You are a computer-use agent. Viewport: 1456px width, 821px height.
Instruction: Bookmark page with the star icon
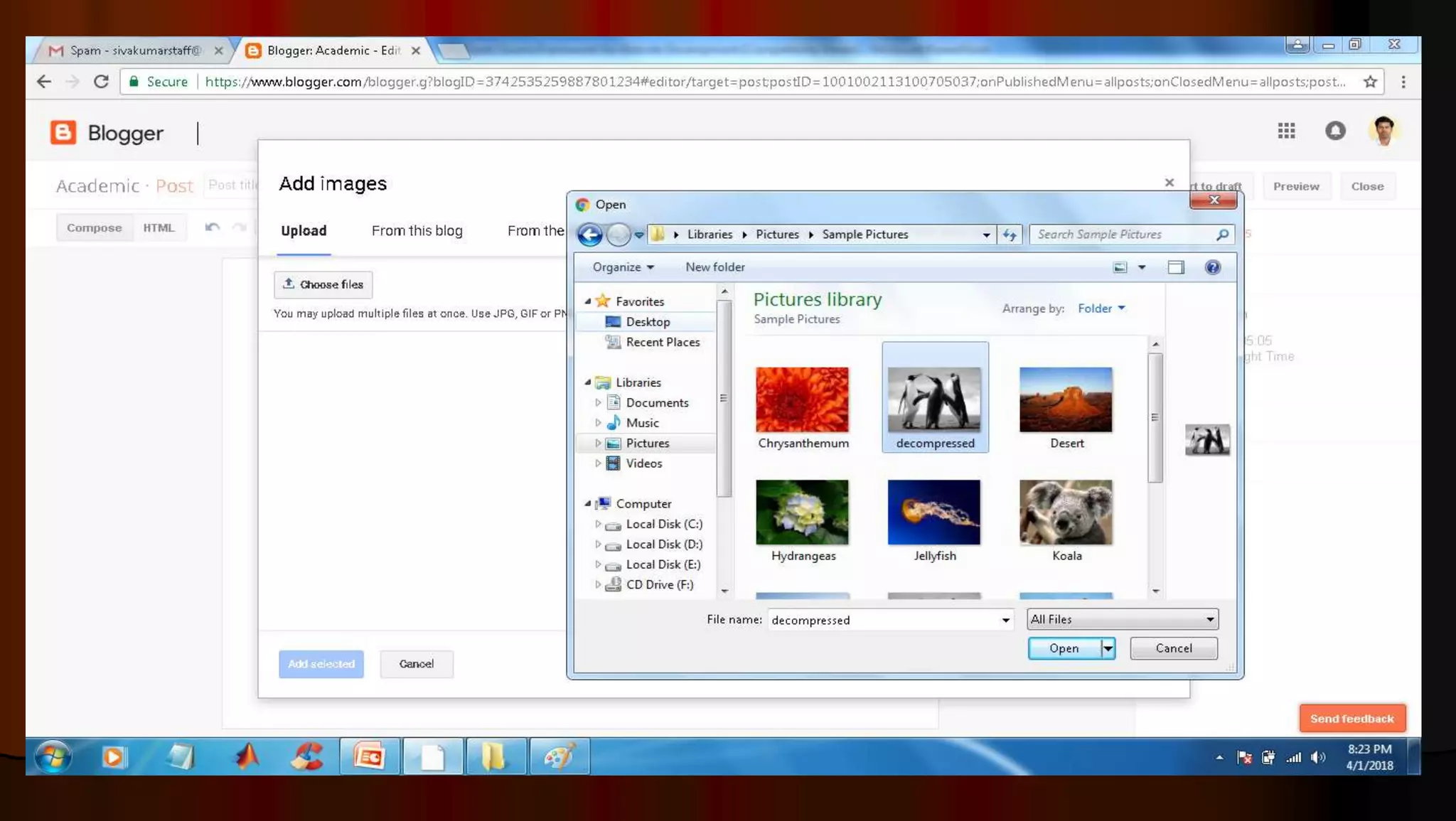[1370, 82]
